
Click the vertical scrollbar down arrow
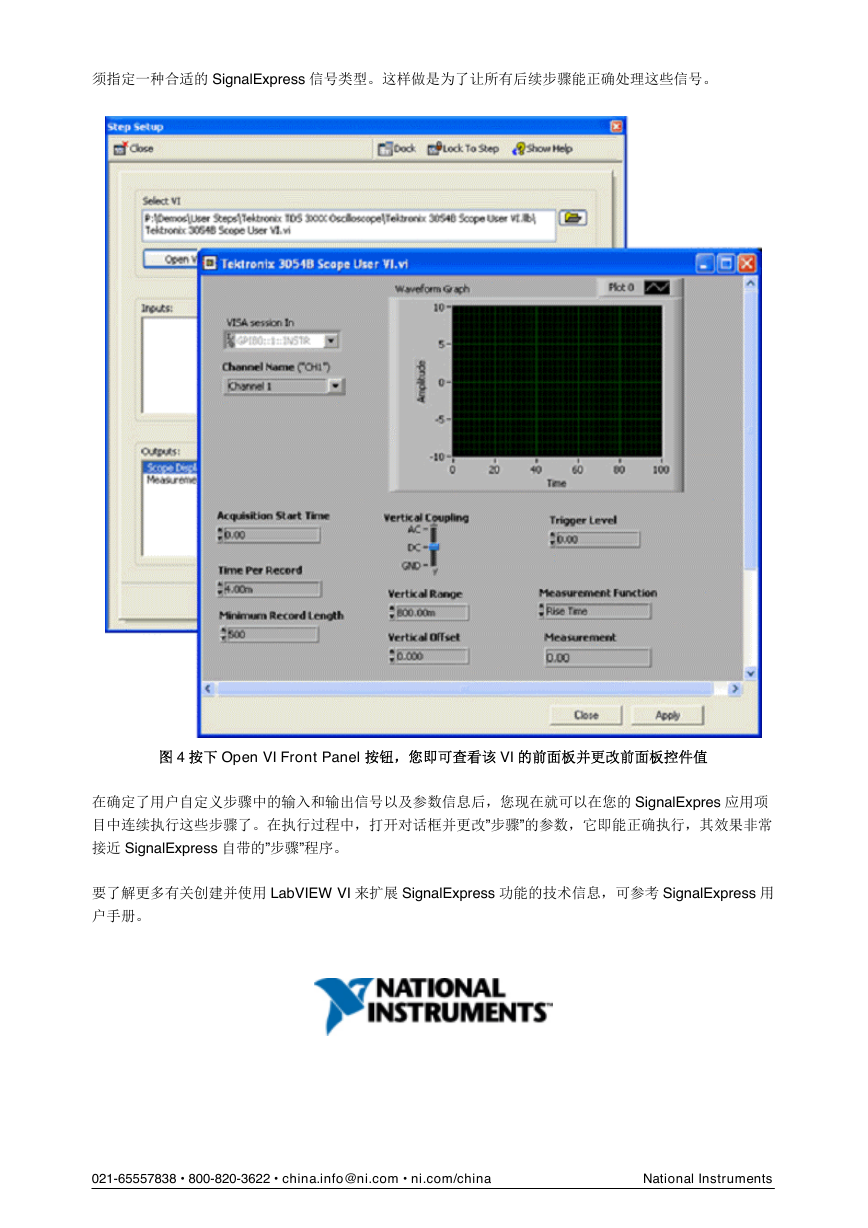[752, 672]
